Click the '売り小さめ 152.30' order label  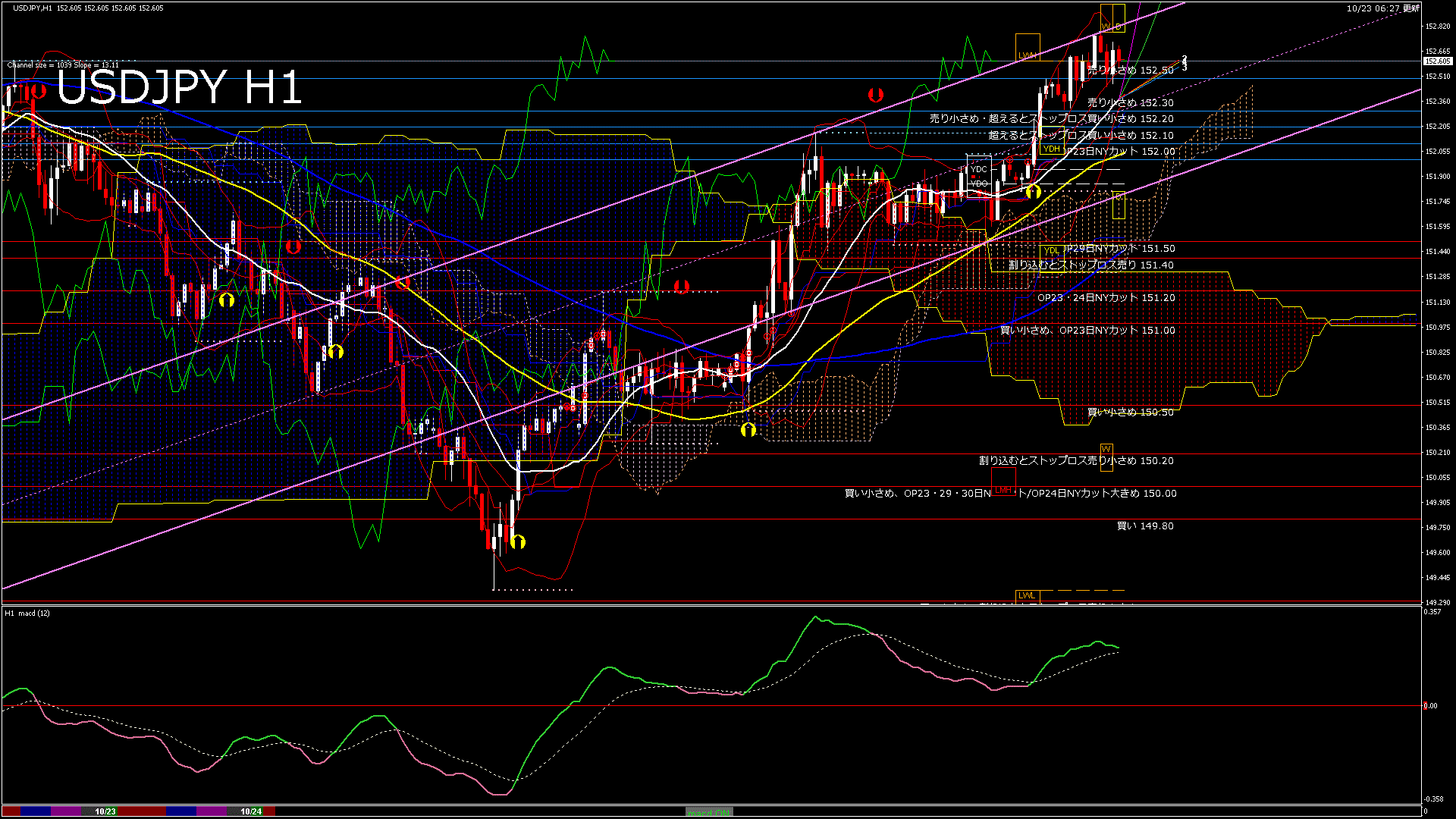tap(1130, 103)
